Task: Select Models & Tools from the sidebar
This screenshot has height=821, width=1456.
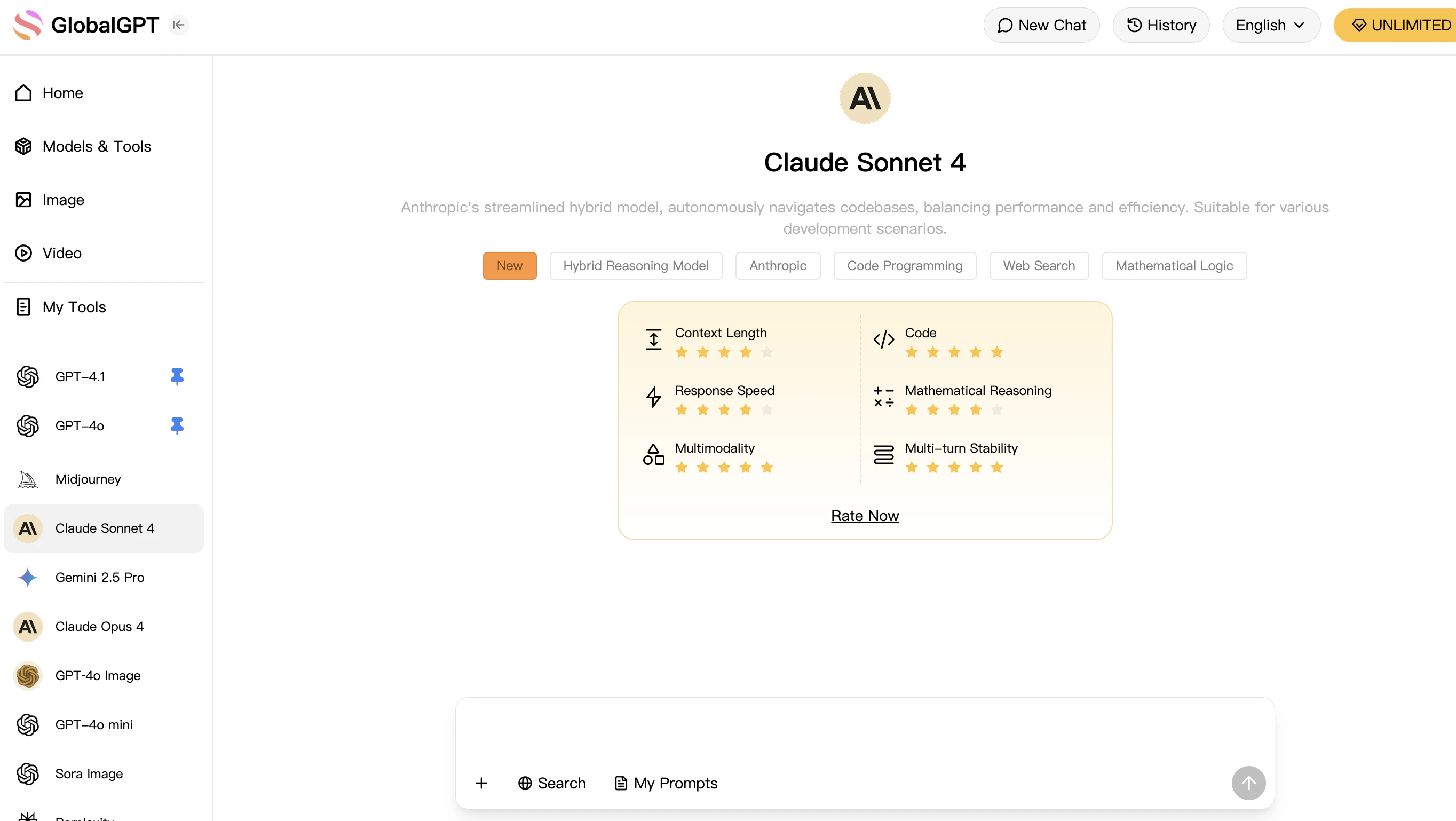Action: click(x=97, y=146)
